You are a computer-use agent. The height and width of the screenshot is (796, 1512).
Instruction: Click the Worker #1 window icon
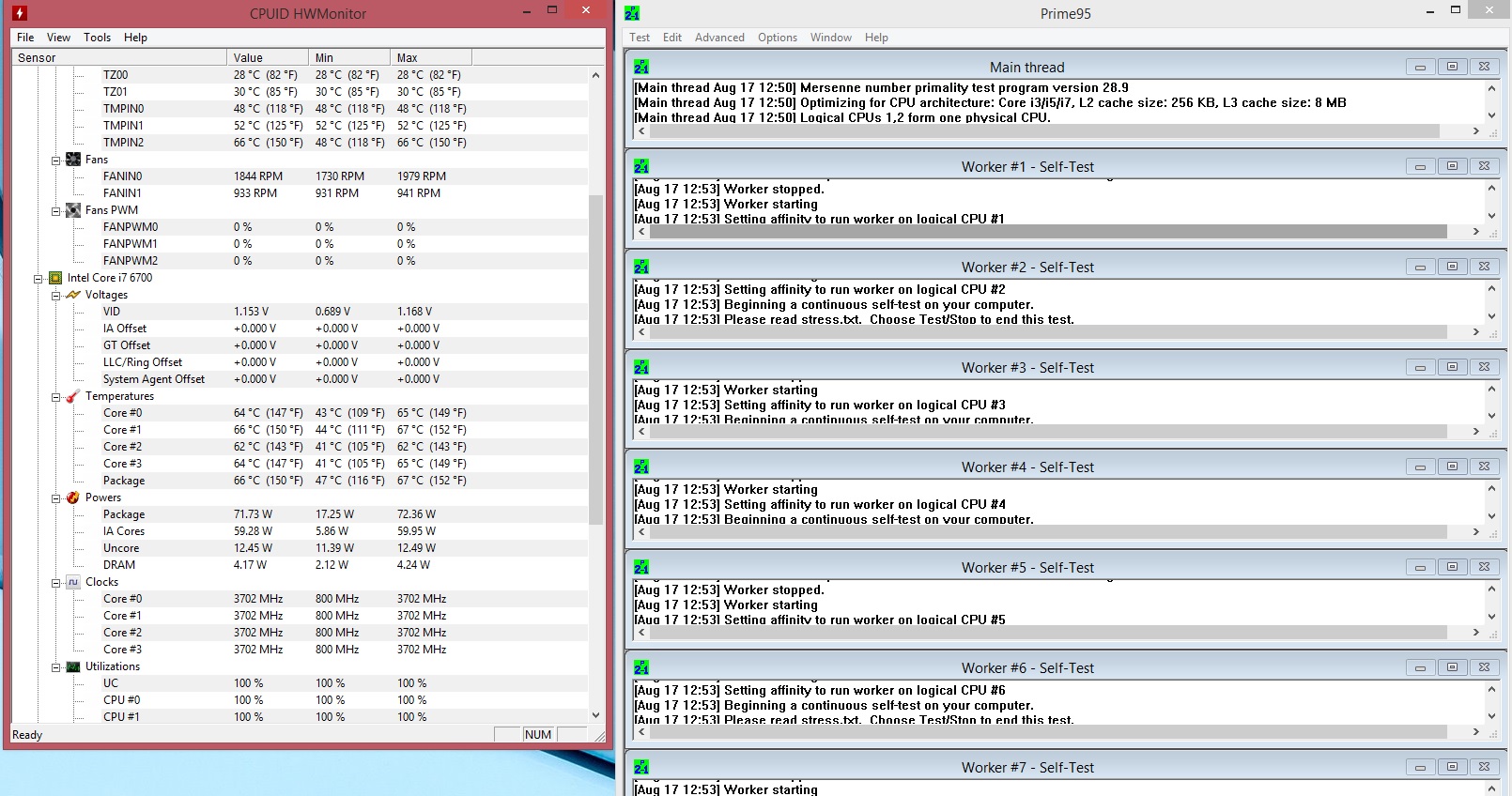(641, 166)
